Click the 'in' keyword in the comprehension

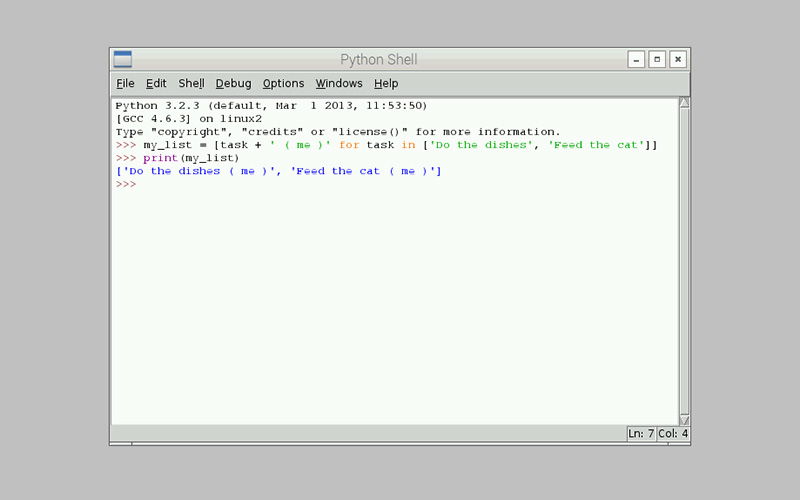coord(408,145)
